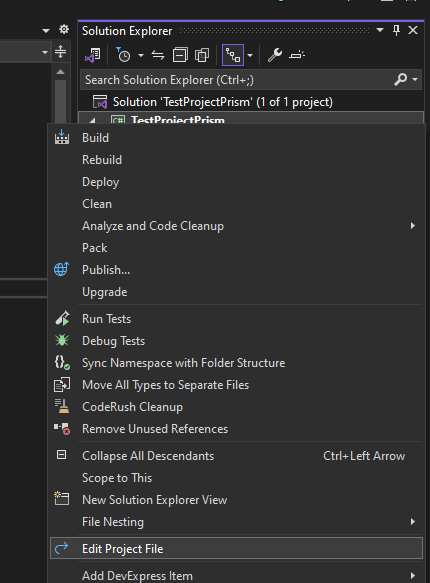Screen dimensions: 430x583
Task: Toggle the Show All Files icon
Action: point(202,55)
